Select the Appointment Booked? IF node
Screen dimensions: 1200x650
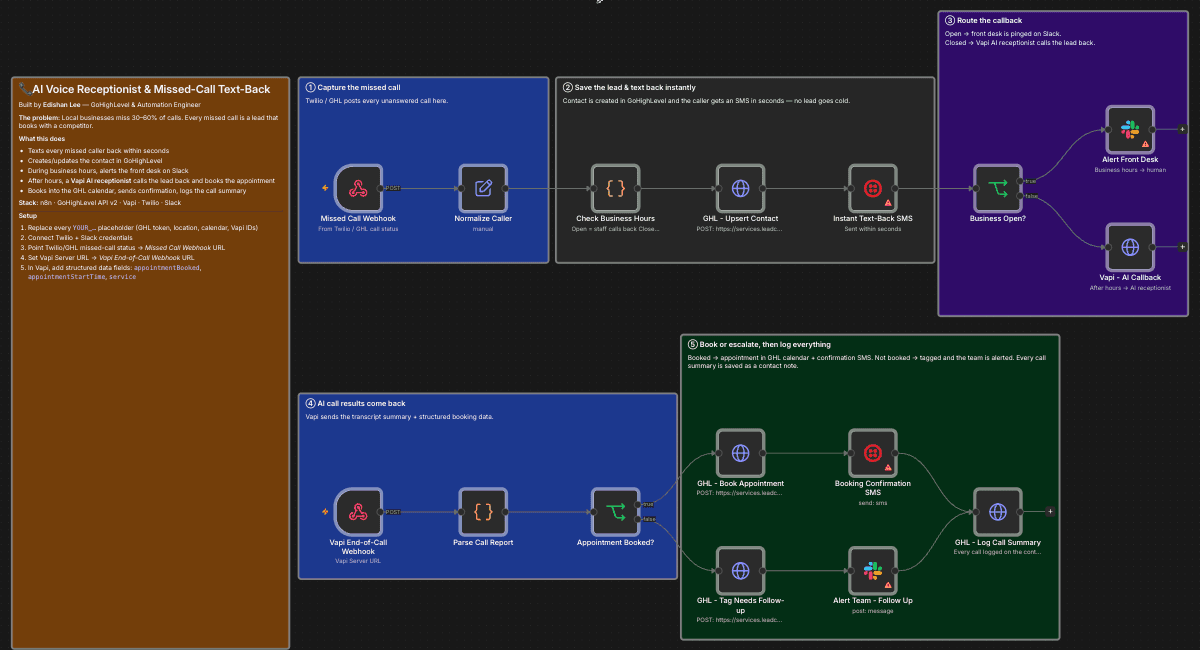tap(616, 512)
